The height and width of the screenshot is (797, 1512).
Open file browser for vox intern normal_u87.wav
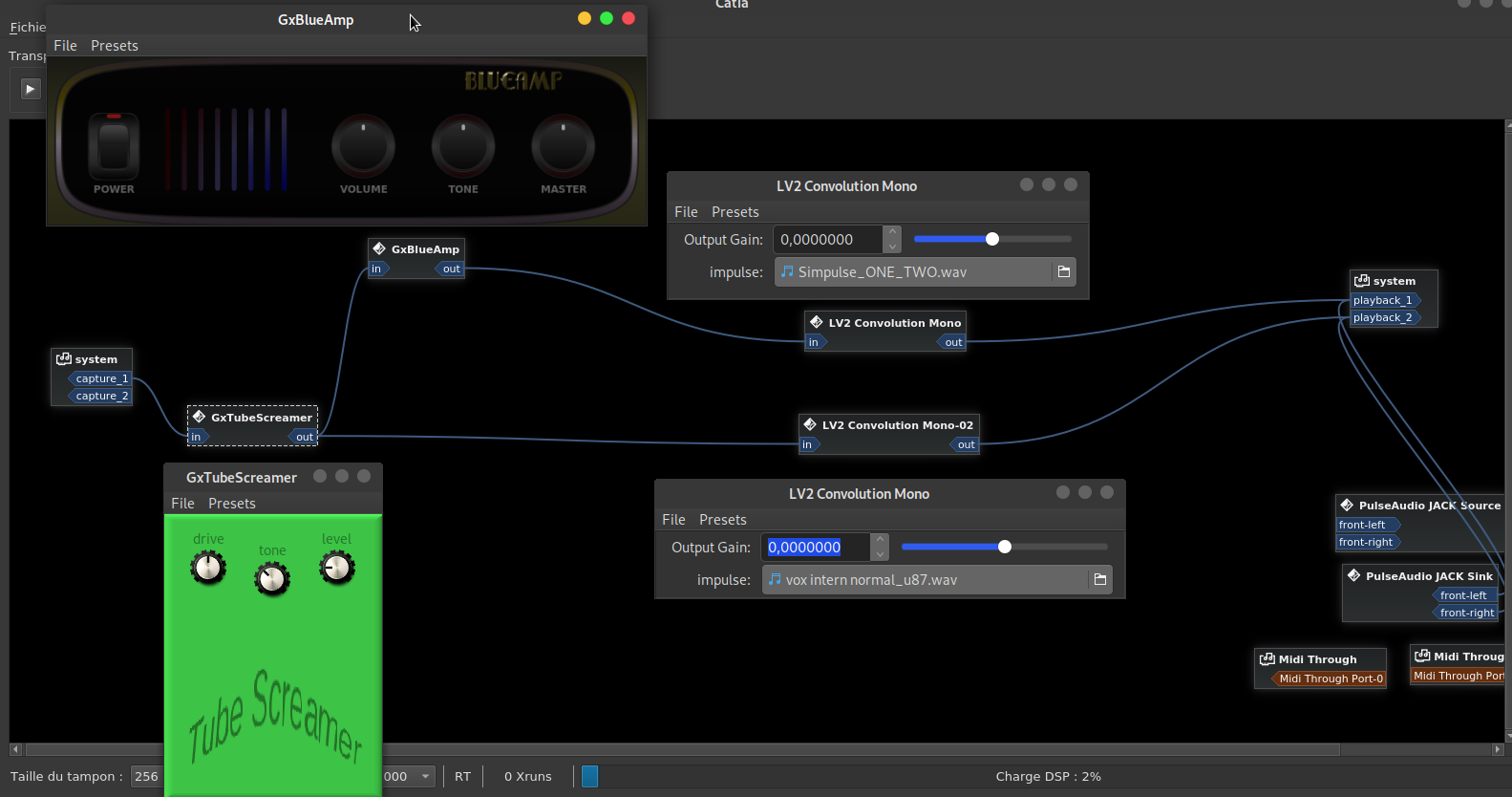click(x=1099, y=580)
